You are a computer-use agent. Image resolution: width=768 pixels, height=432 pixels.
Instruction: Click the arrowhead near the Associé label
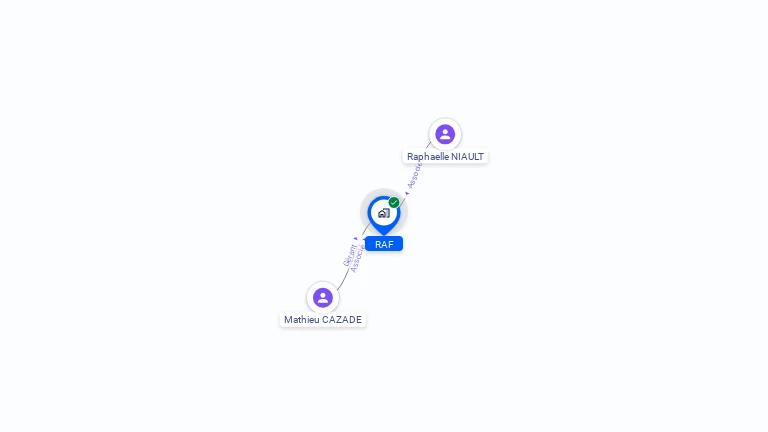coord(407,193)
